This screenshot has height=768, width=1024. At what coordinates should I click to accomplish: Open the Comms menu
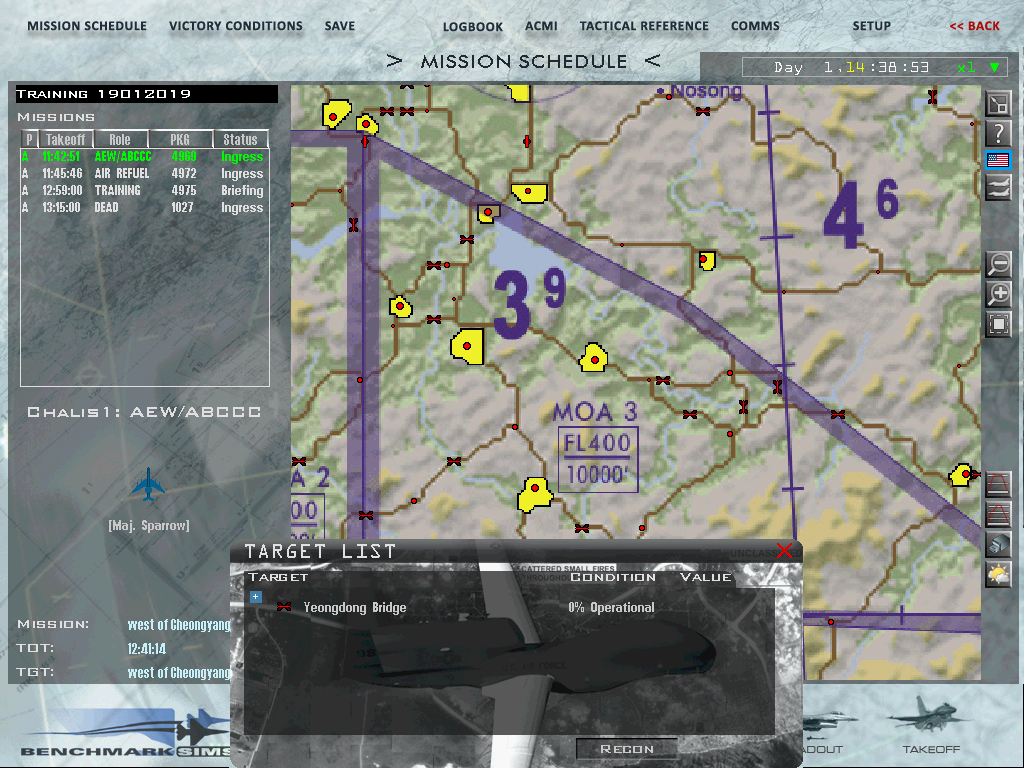[755, 26]
